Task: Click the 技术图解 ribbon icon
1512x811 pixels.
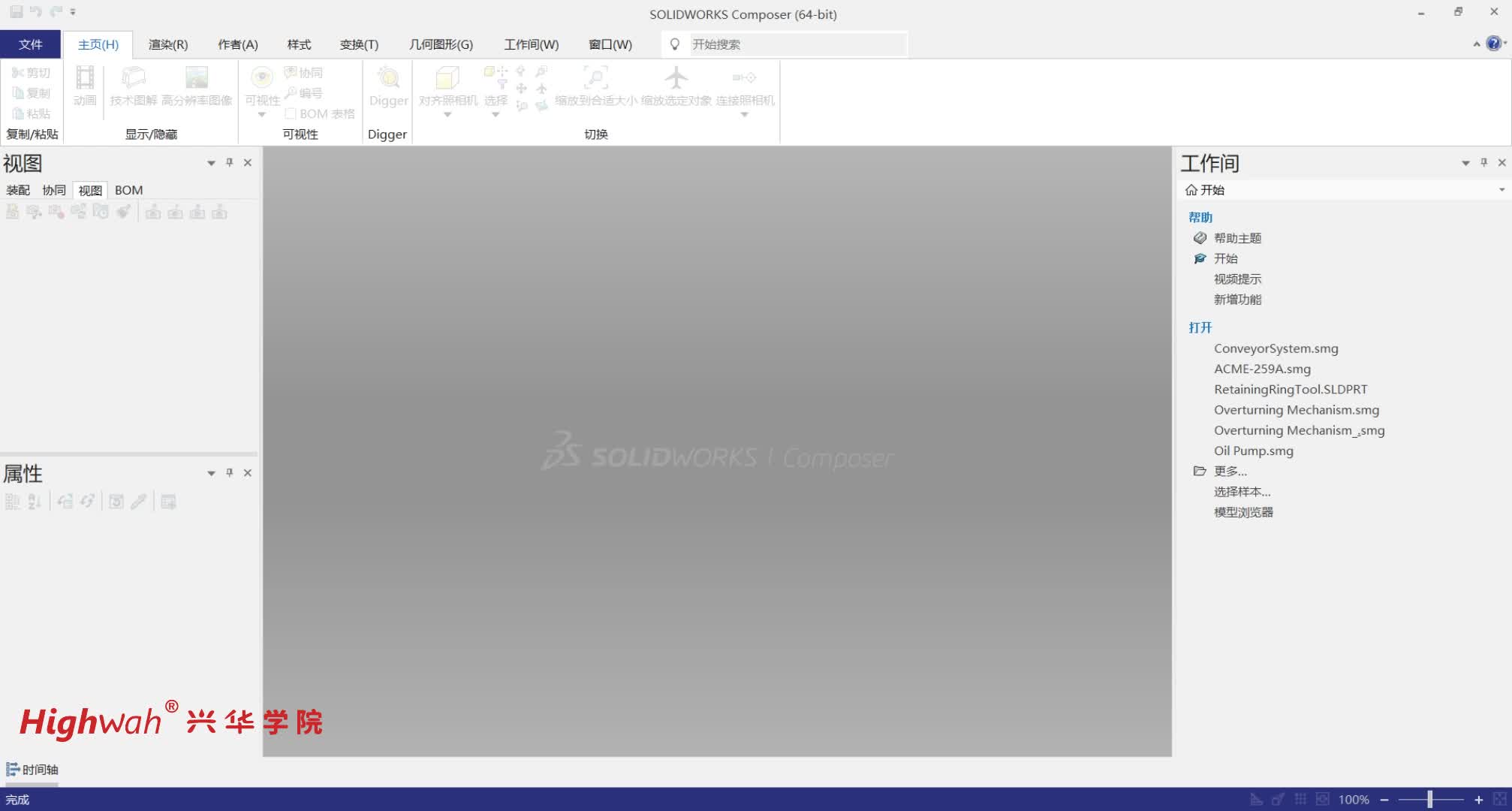Action: pyautogui.click(x=134, y=77)
